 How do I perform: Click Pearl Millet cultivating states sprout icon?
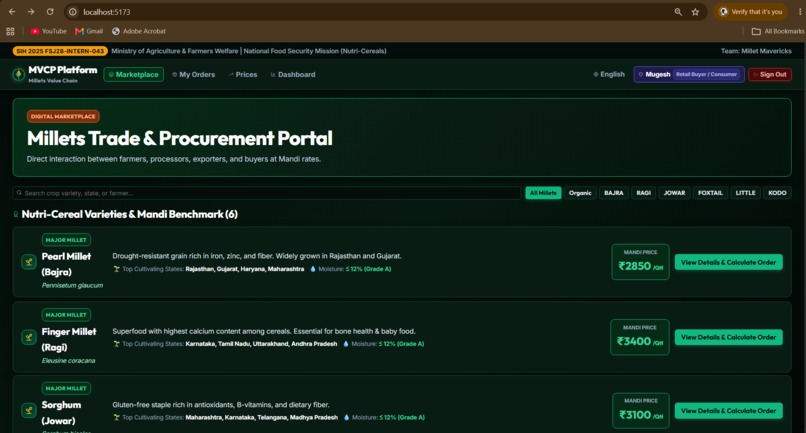point(116,269)
